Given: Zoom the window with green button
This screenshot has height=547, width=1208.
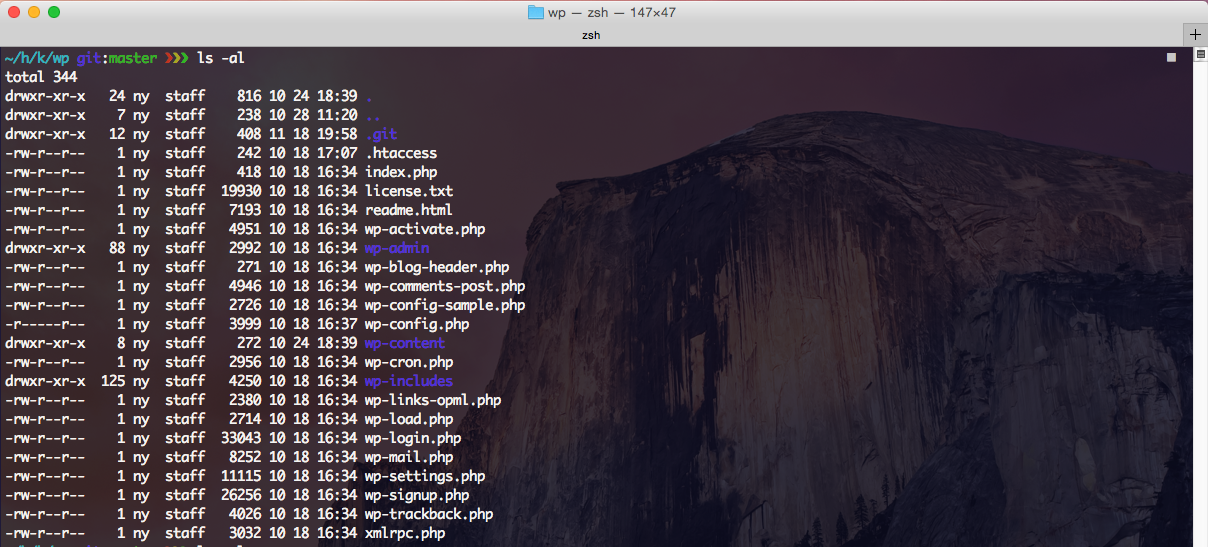Looking at the screenshot, I should tap(54, 12).
